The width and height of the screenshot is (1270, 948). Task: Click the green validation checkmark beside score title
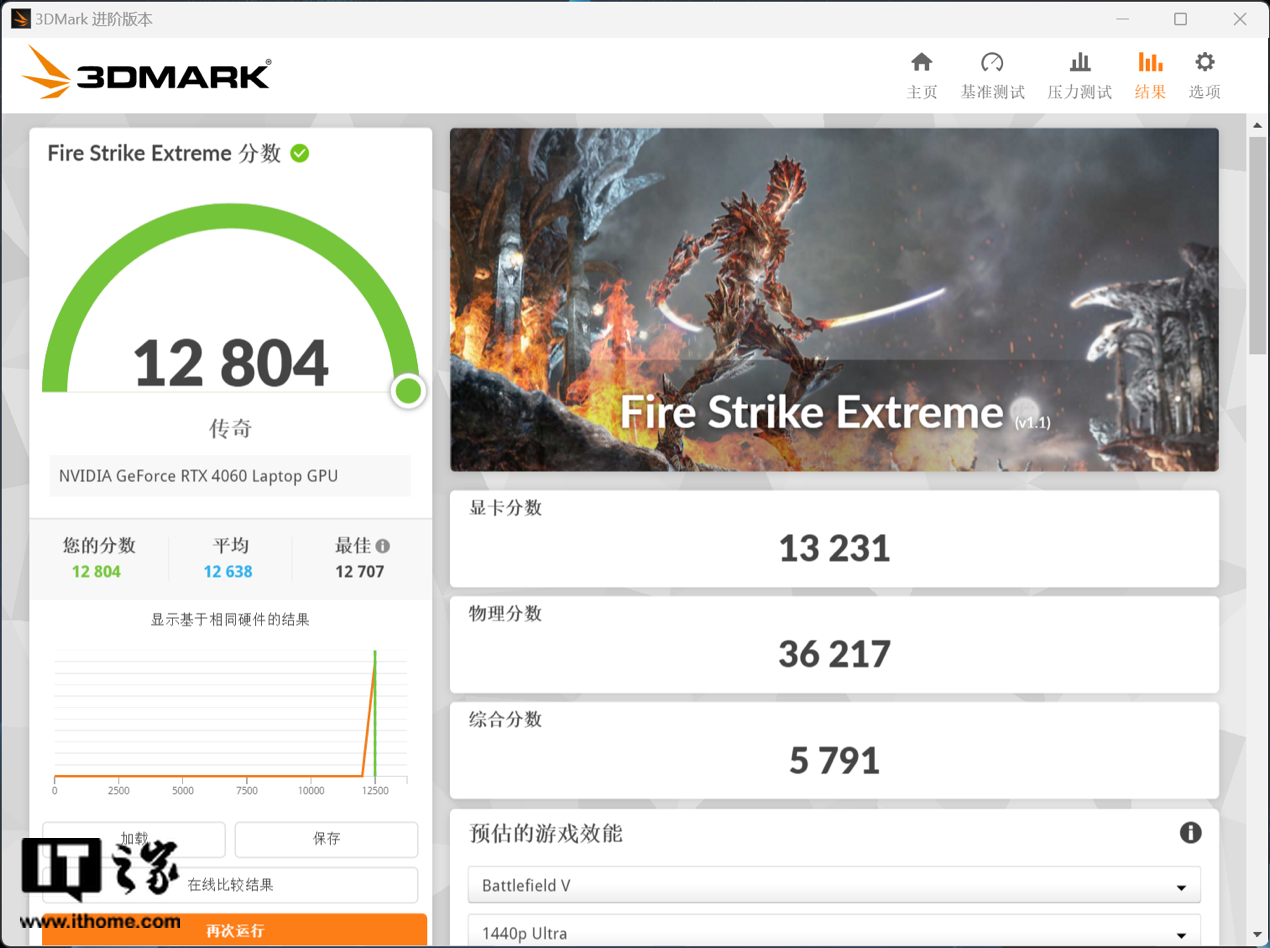coord(299,153)
